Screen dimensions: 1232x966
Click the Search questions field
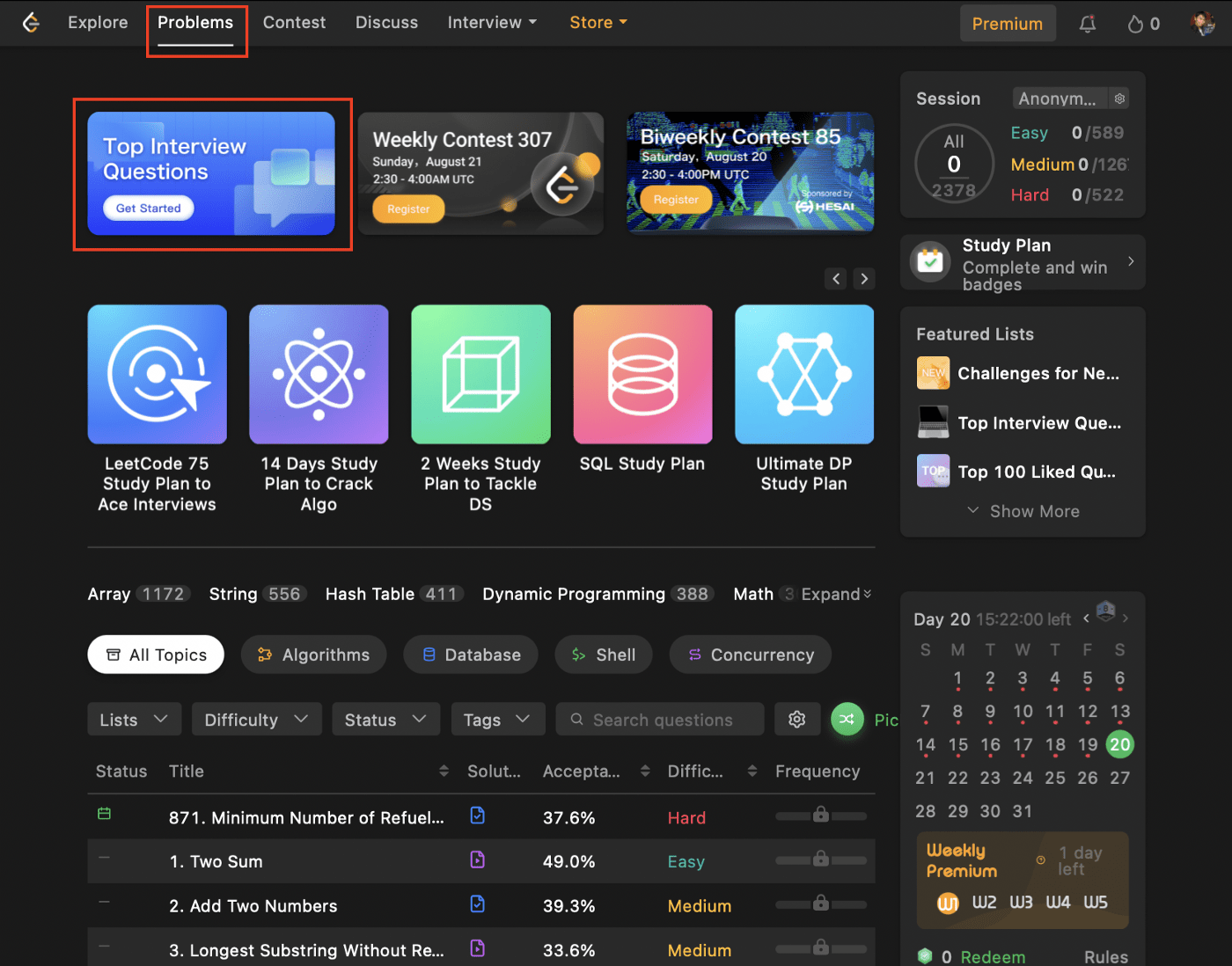pyautogui.click(x=662, y=720)
